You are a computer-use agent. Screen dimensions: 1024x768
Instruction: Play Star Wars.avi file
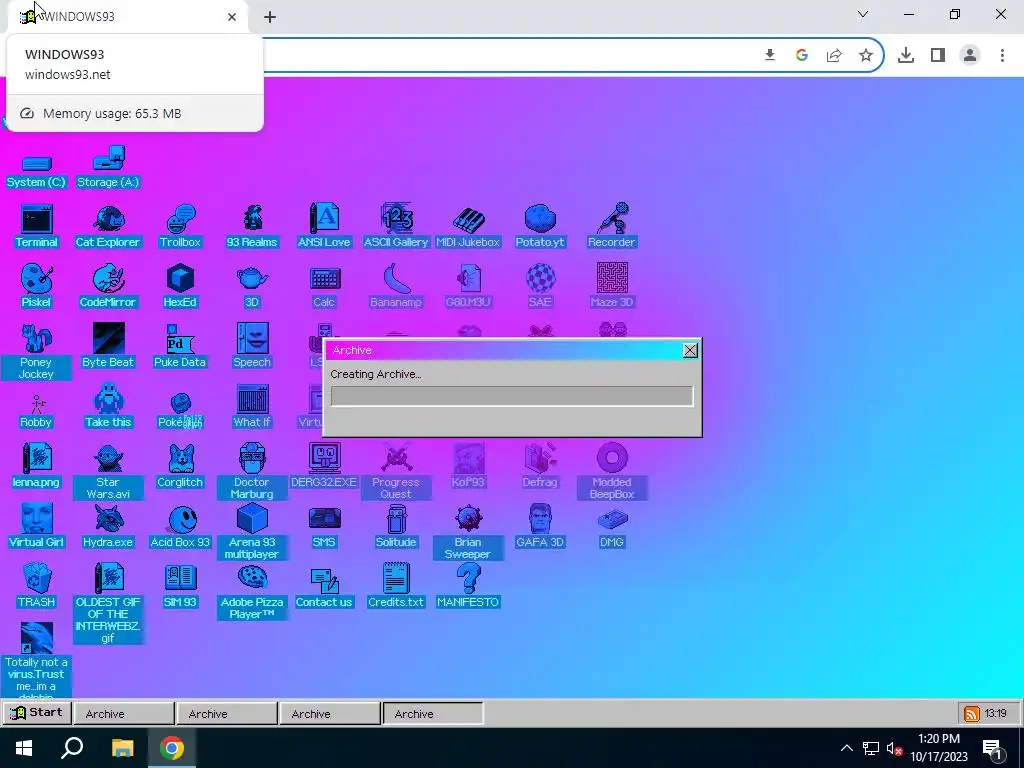point(108,472)
